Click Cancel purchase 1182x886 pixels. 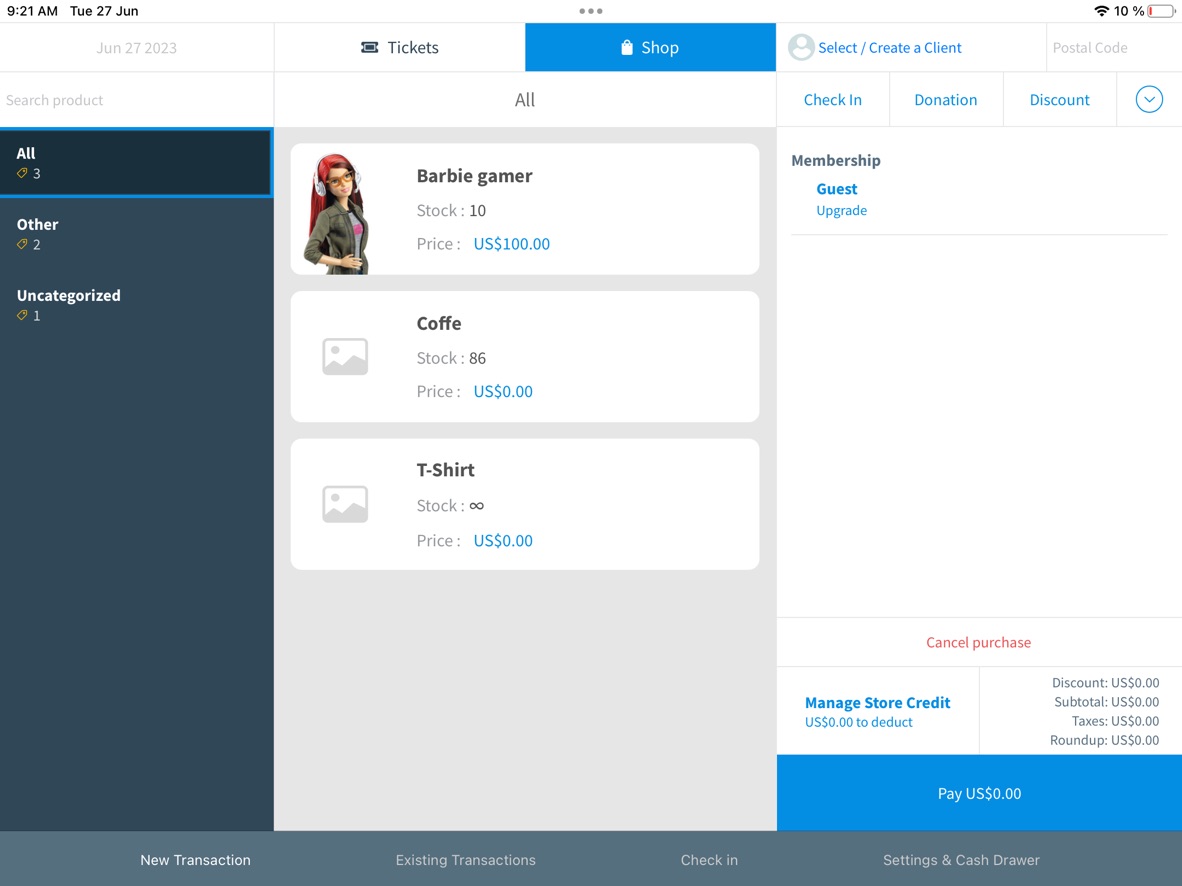coord(978,642)
